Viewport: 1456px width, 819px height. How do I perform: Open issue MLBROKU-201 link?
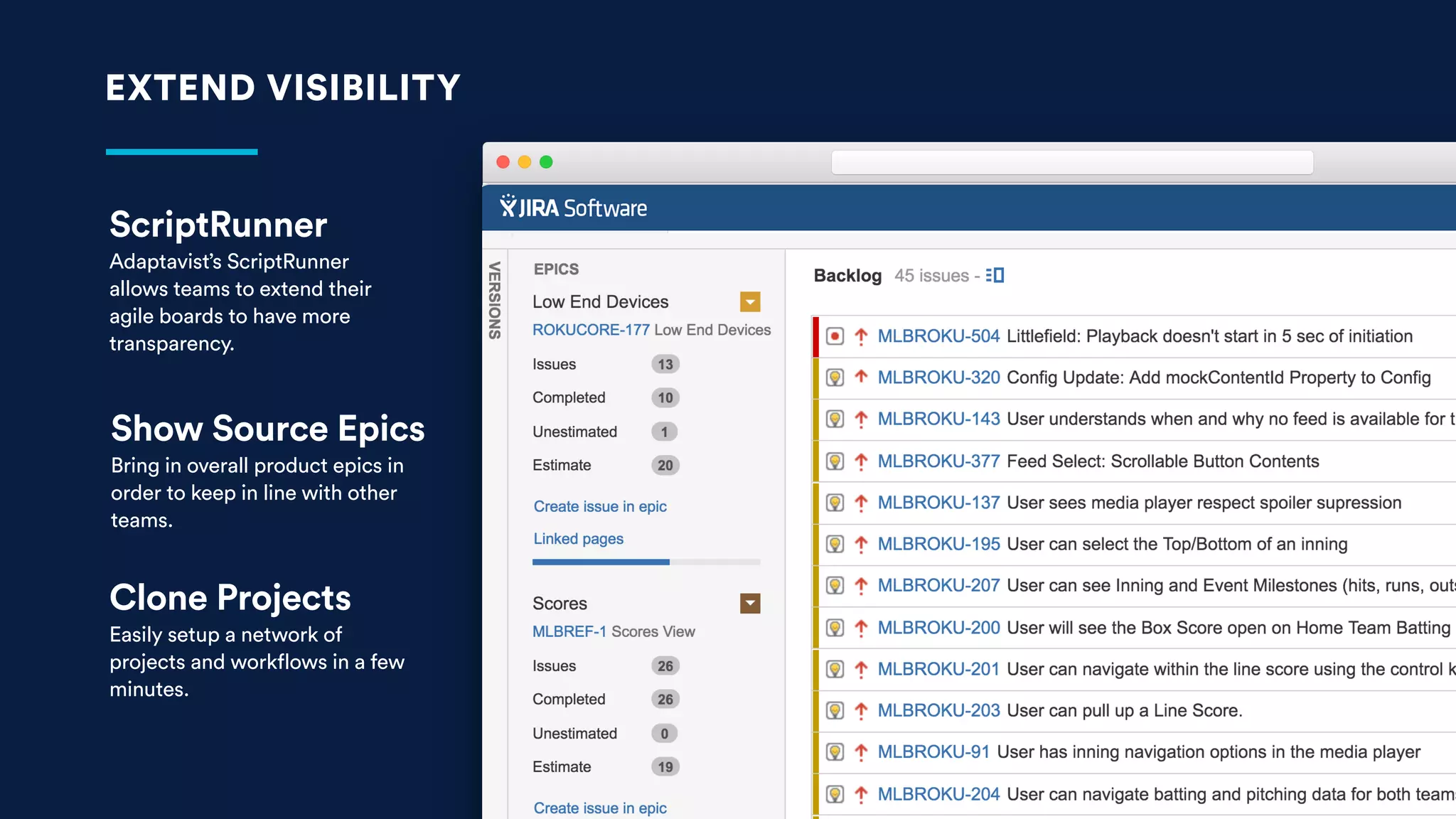tap(939, 669)
